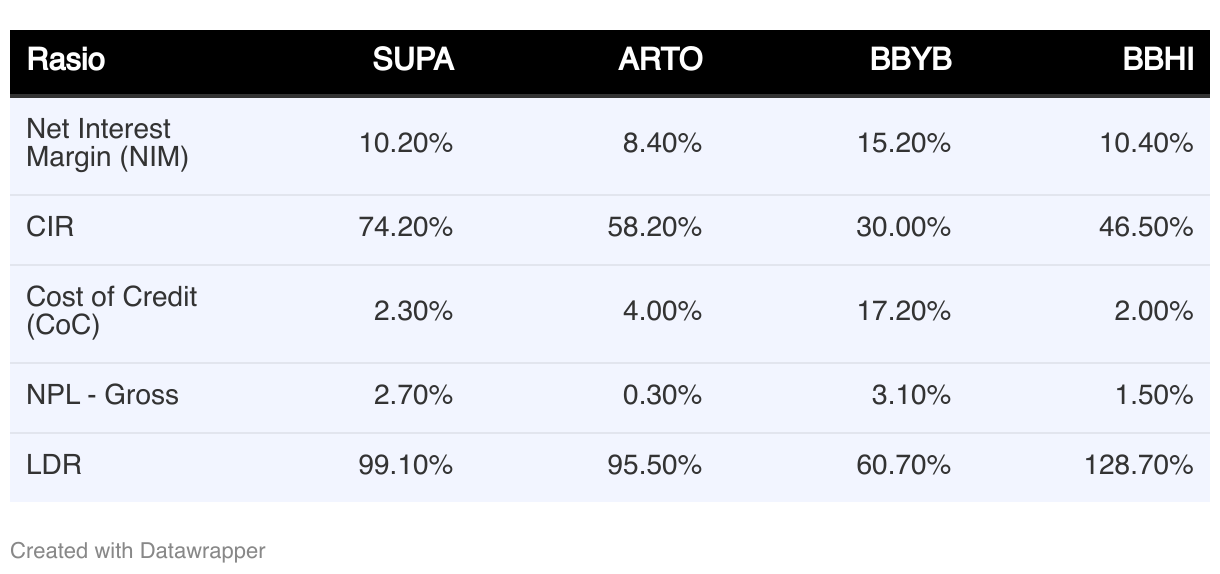Viewport: 1220px width, 574px height.
Task: Select the Net Interest Margin (NIM) row label
Action: pyautogui.click(x=107, y=143)
